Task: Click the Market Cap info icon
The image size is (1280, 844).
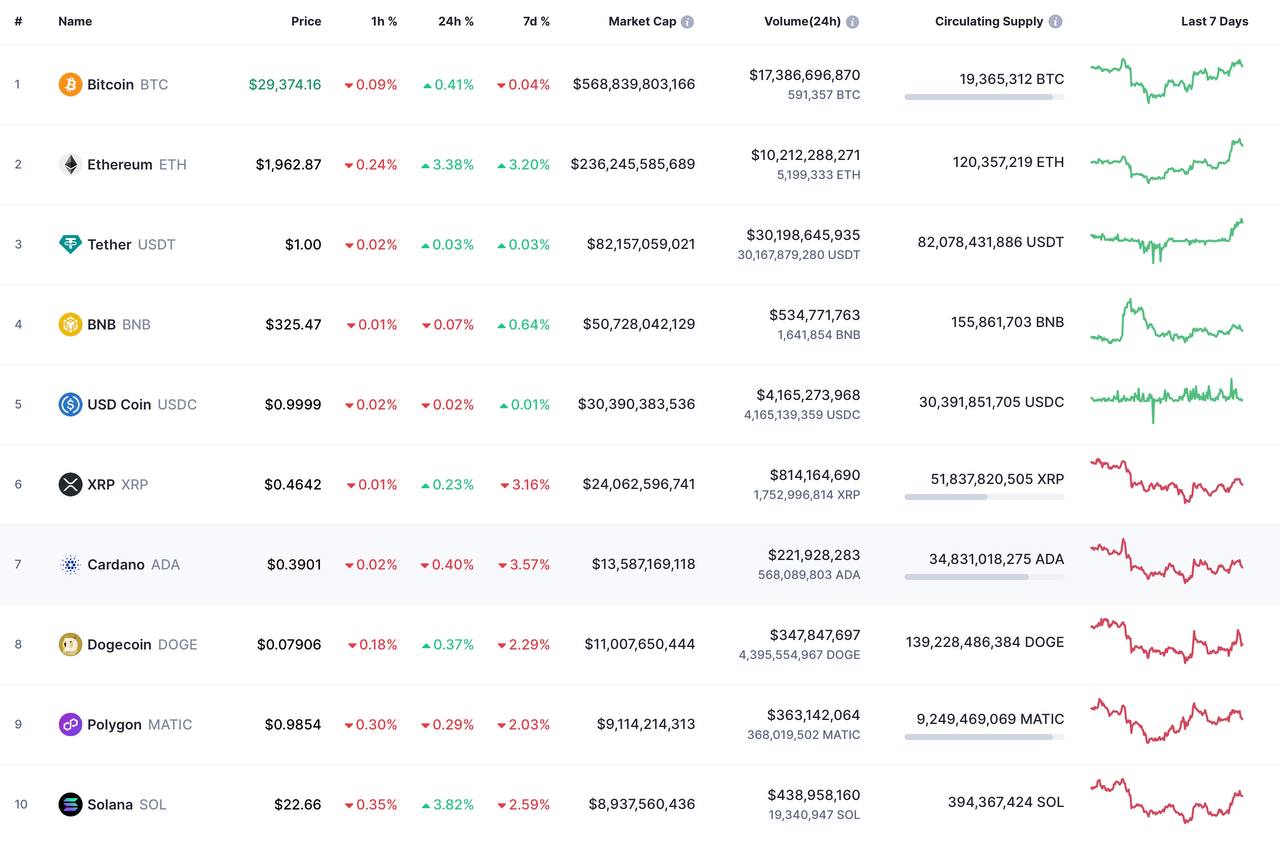Action: point(687,21)
